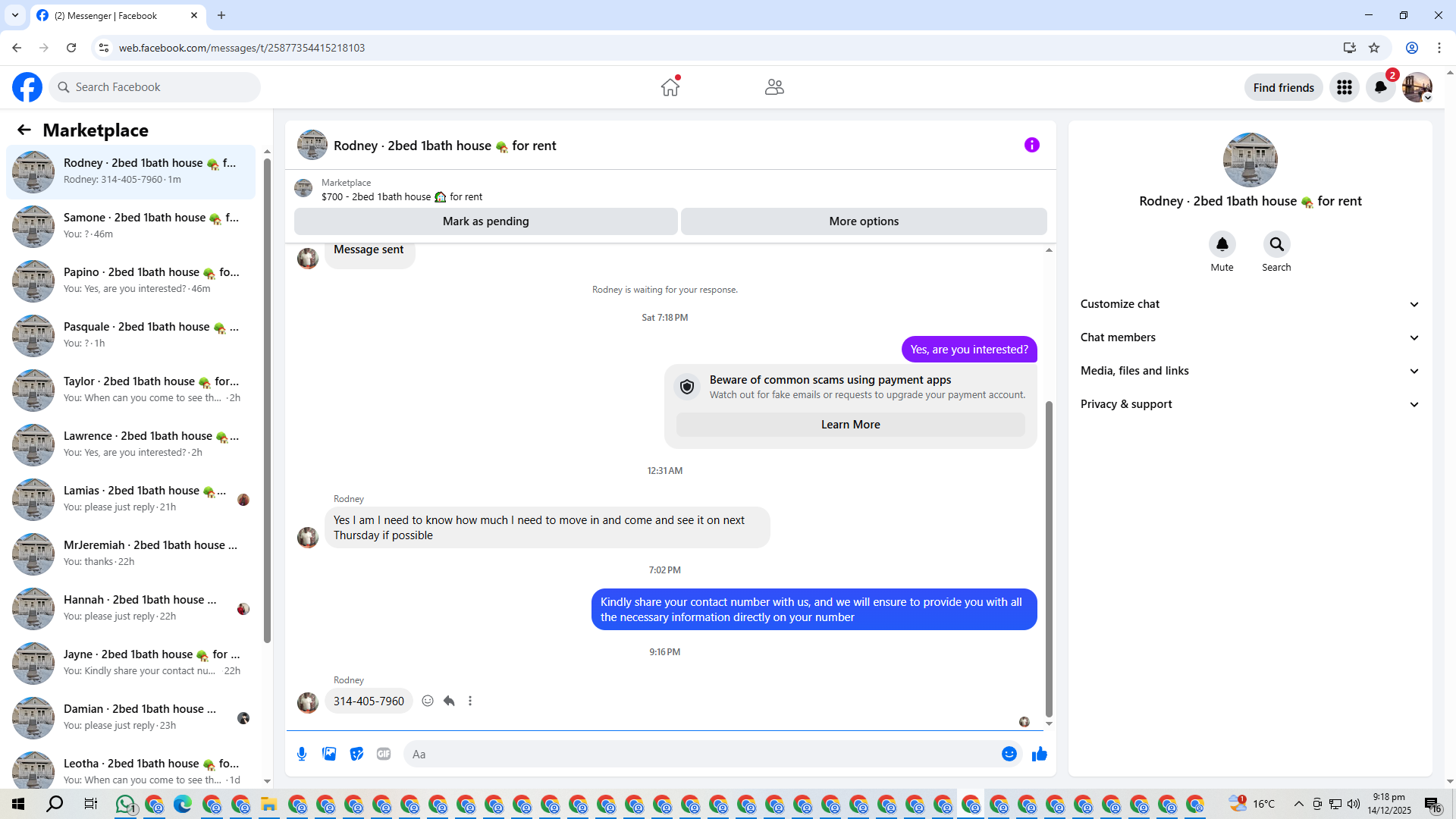Image resolution: width=1456 pixels, height=819 pixels.
Task: Open the sticker picker icon
Action: pyautogui.click(x=356, y=754)
